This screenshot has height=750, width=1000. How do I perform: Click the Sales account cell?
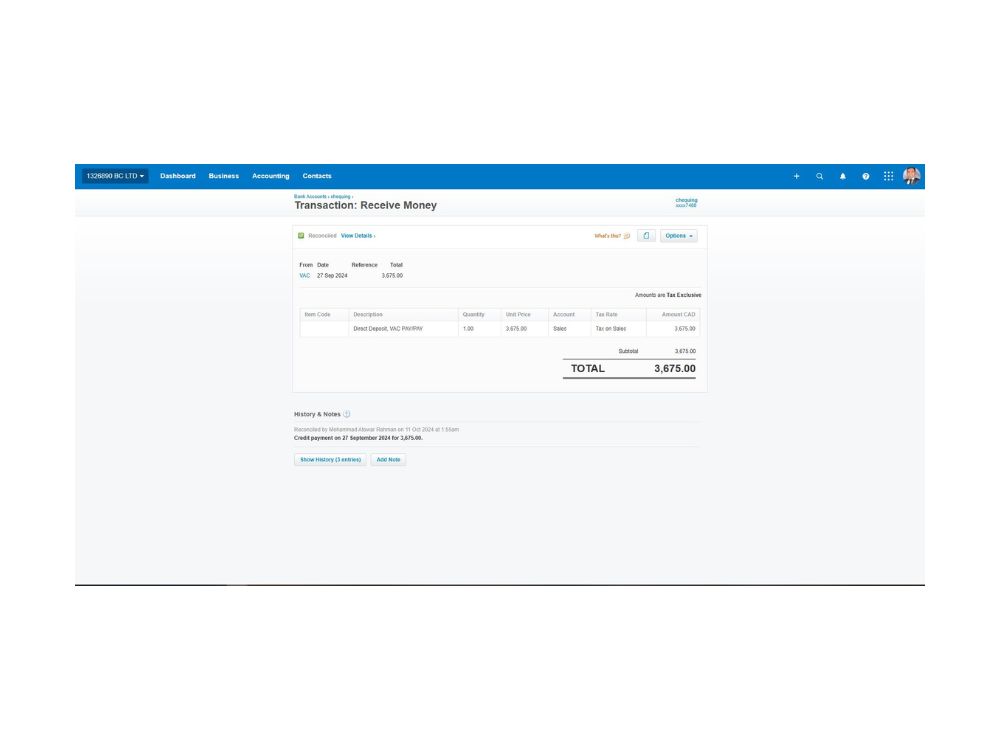click(568, 329)
